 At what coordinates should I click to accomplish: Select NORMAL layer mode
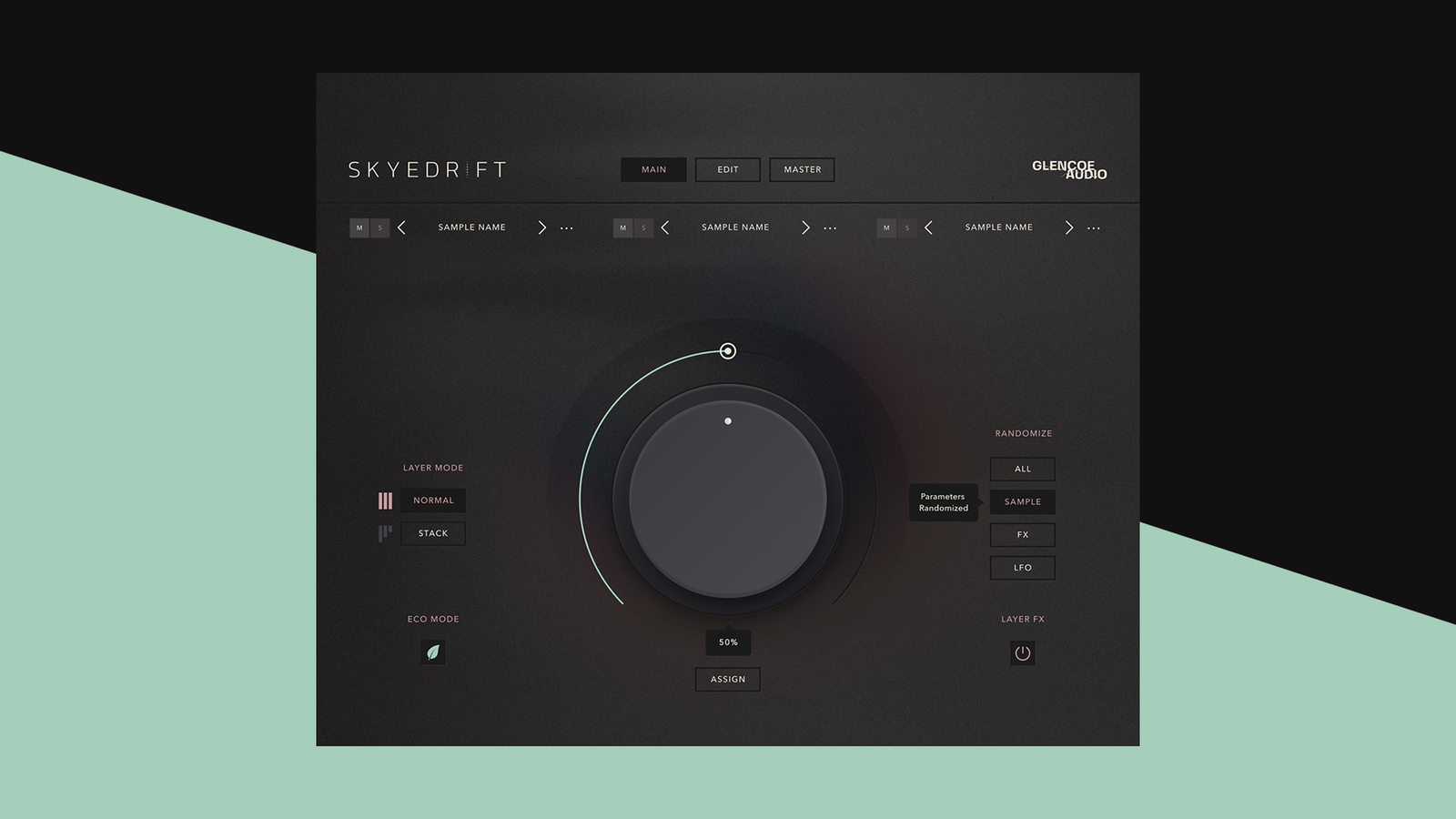coord(433,500)
